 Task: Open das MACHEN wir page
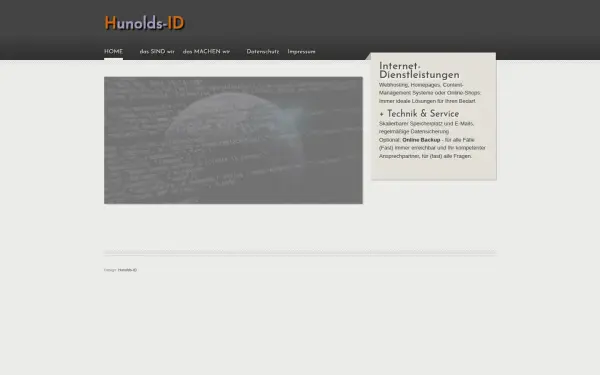[206, 52]
